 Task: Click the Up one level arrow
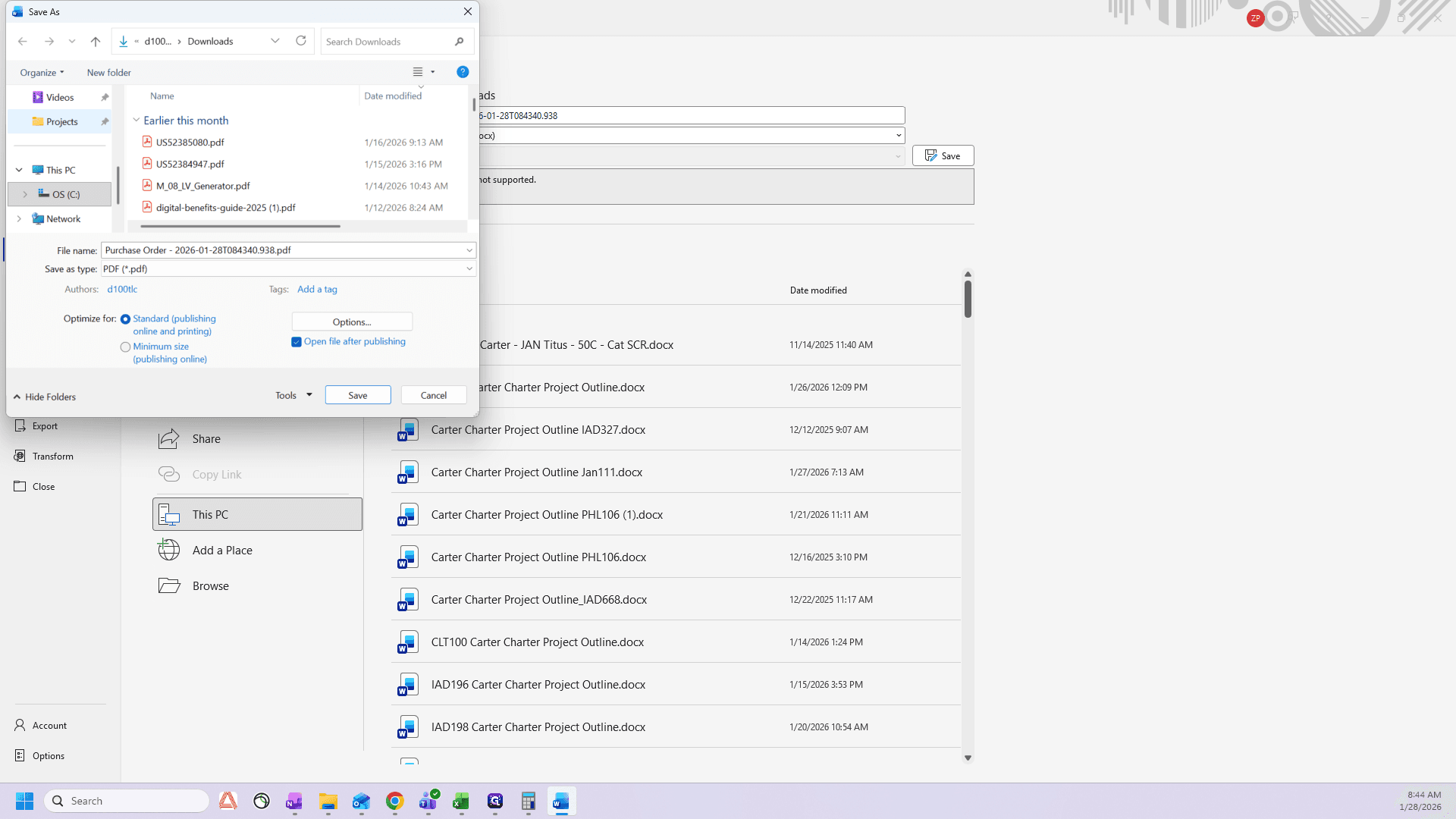95,42
